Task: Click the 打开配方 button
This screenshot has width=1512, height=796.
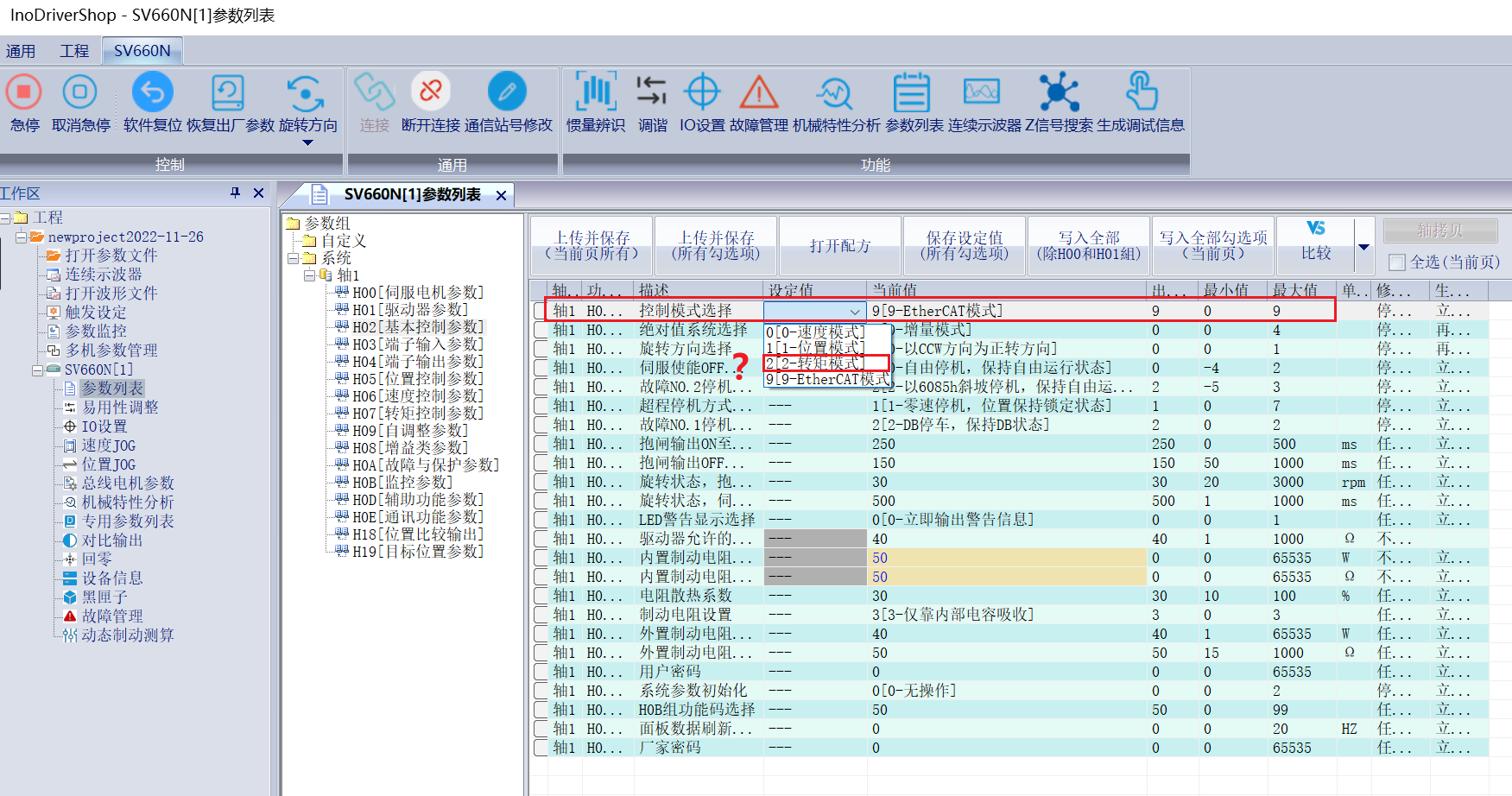Action: point(839,246)
